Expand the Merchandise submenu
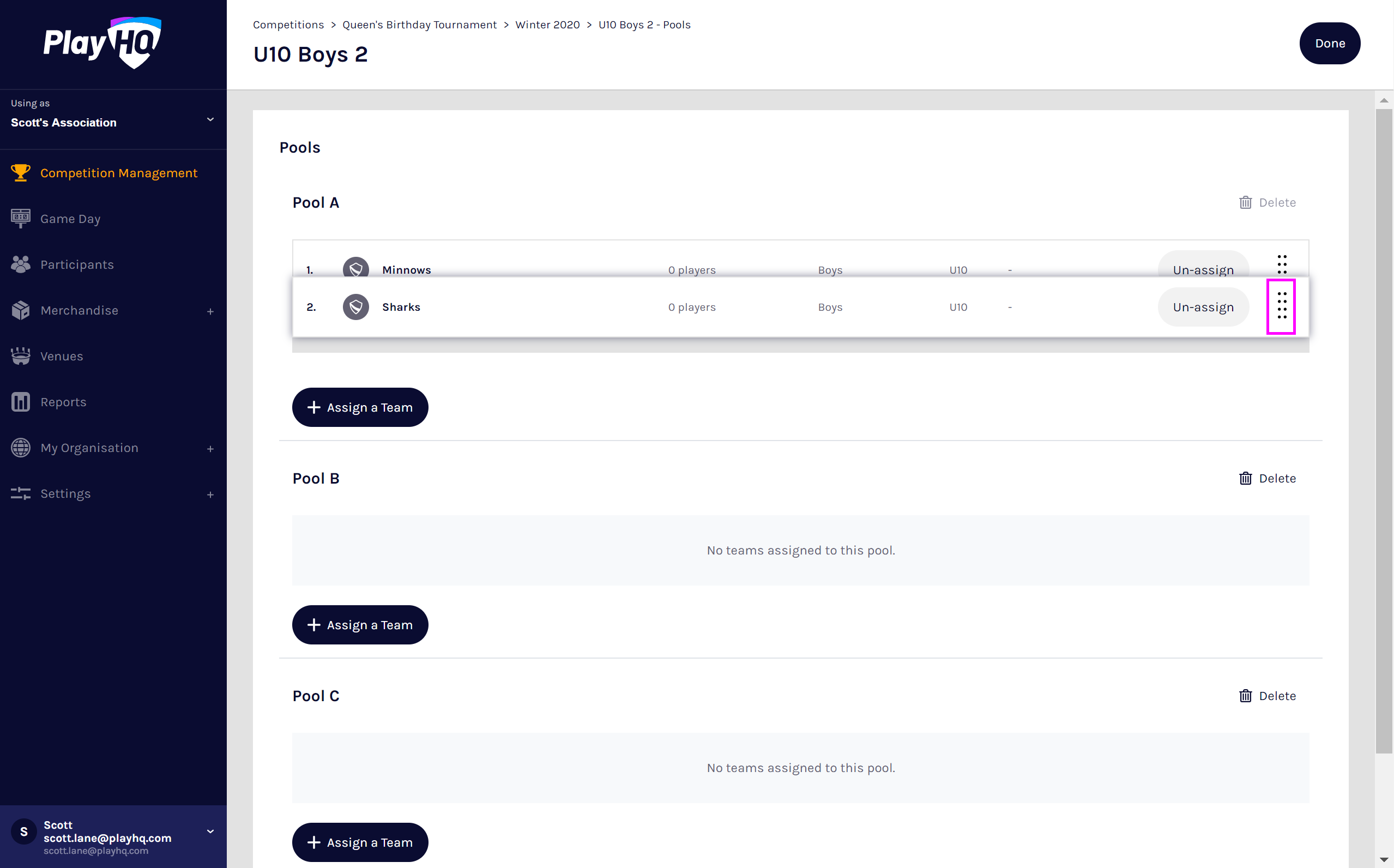 click(210, 311)
